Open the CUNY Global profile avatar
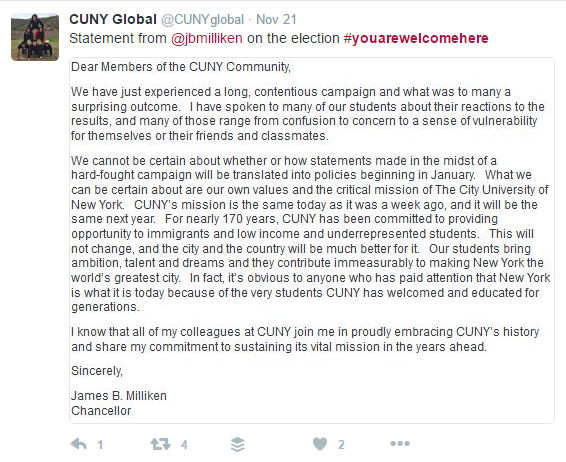 pyautogui.click(x=35, y=37)
